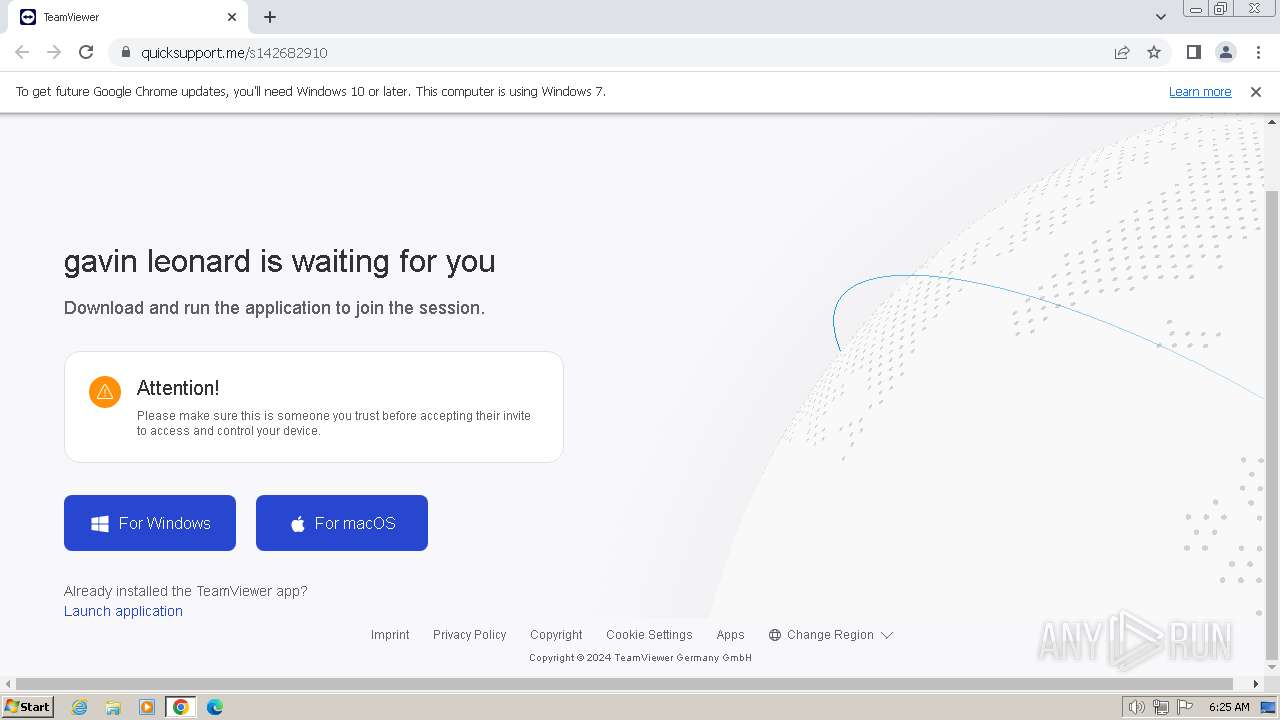Focus the address bar URL

pyautogui.click(x=234, y=52)
